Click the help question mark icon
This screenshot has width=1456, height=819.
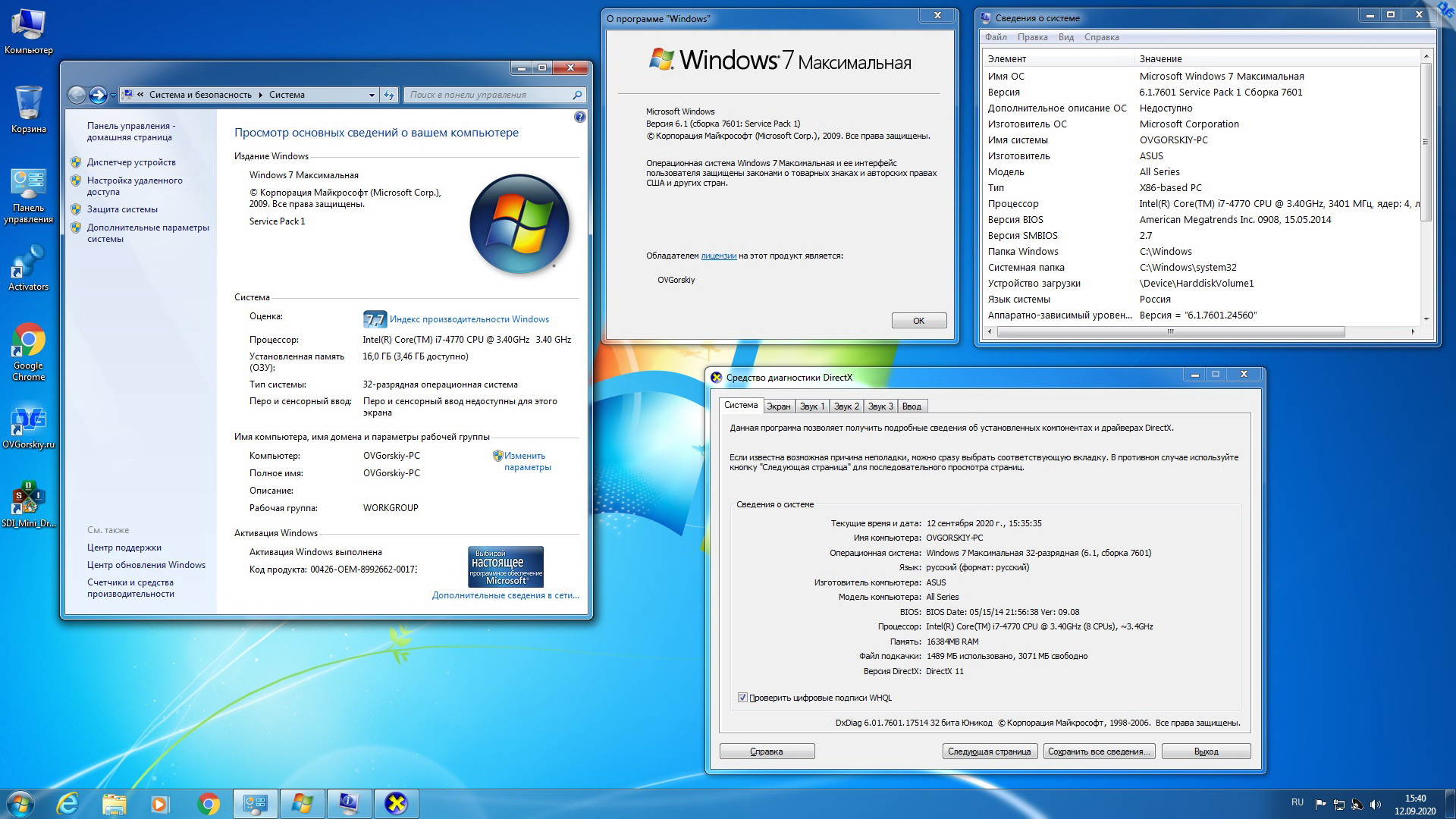point(580,117)
